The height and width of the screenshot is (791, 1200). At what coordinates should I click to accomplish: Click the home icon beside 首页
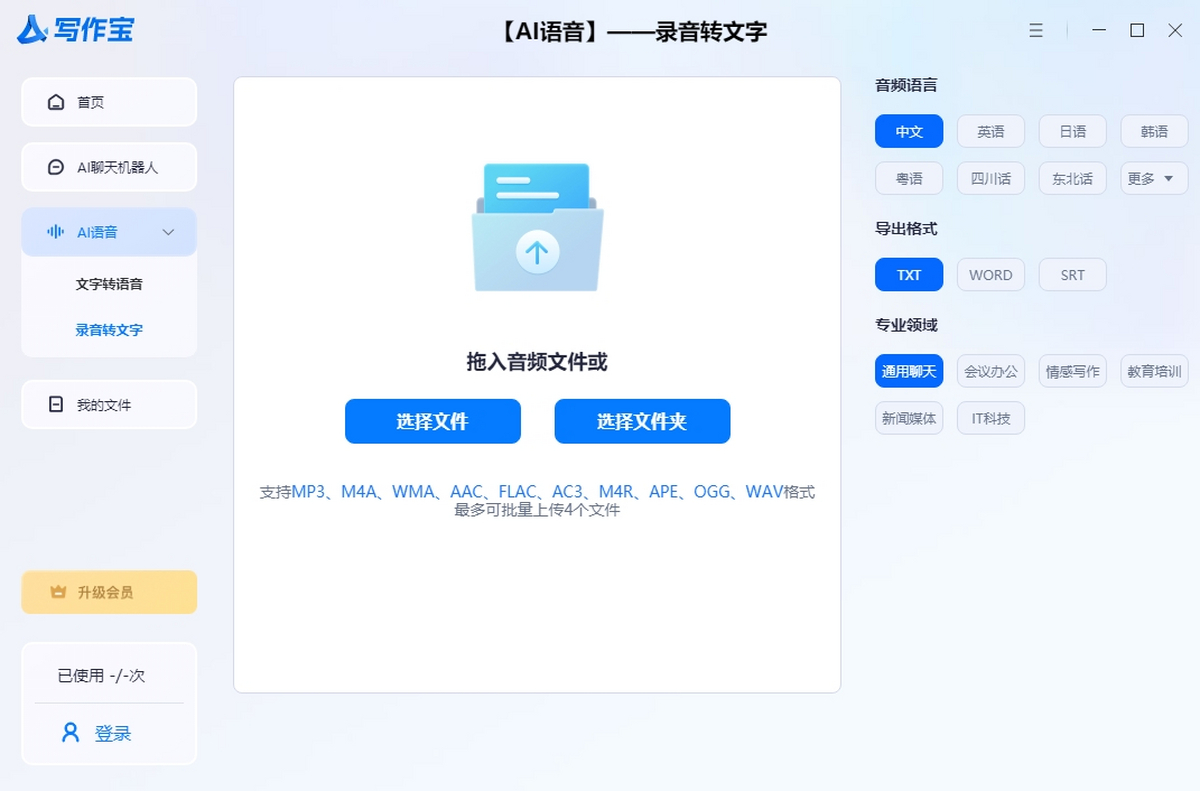point(56,102)
